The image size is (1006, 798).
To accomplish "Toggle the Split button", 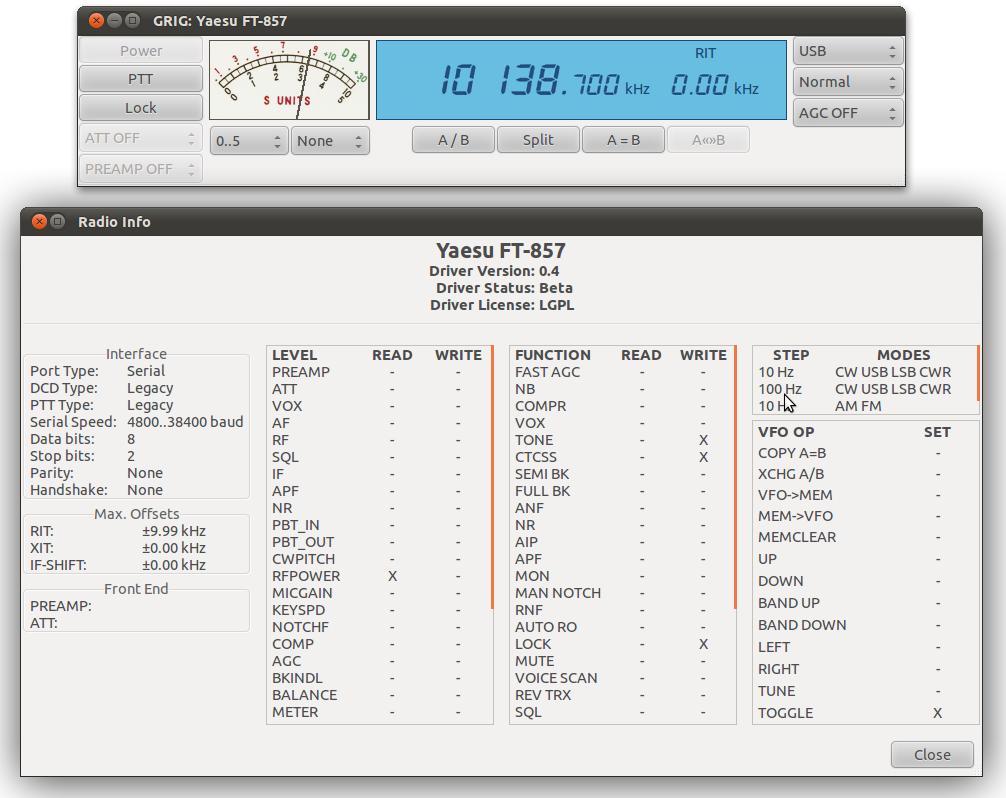I will (x=538, y=140).
